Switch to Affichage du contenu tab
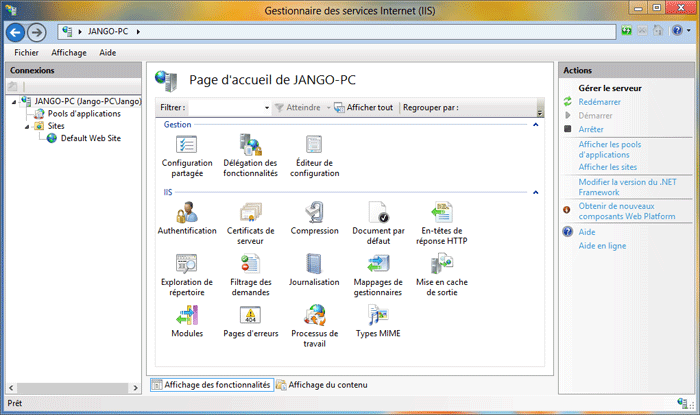700x415 pixels. [322, 385]
